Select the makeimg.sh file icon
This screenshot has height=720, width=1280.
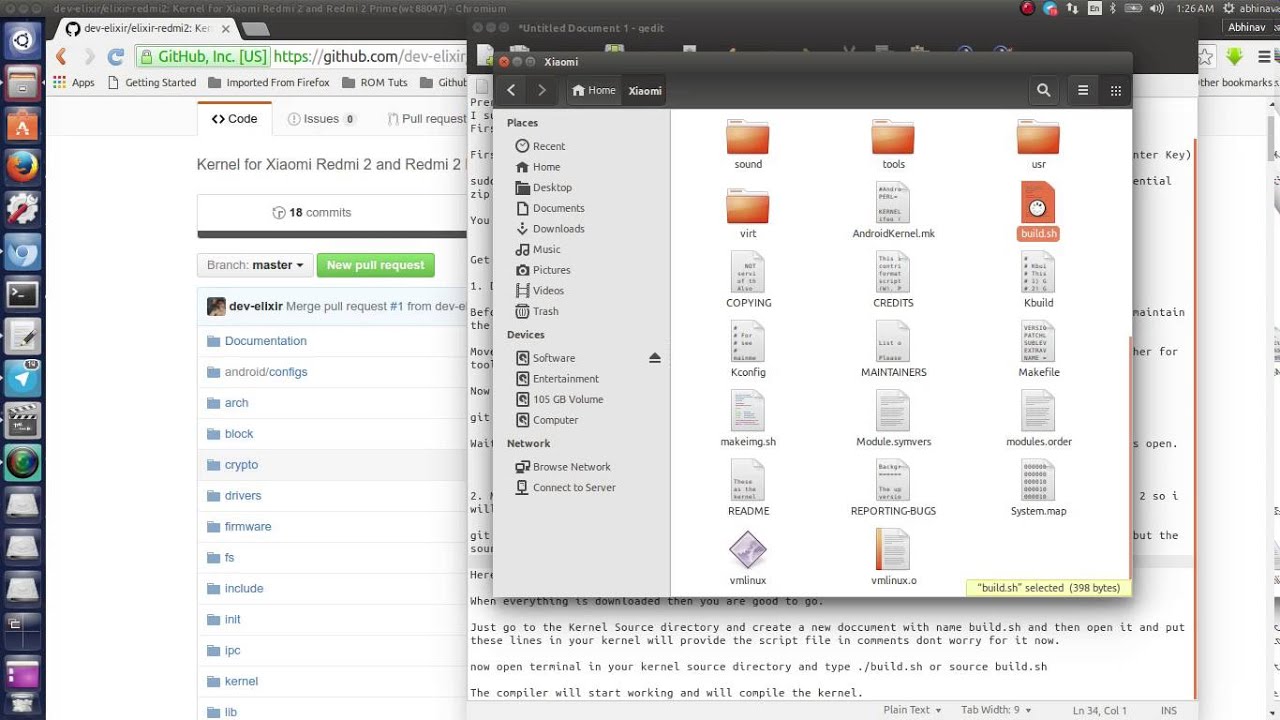click(x=748, y=411)
